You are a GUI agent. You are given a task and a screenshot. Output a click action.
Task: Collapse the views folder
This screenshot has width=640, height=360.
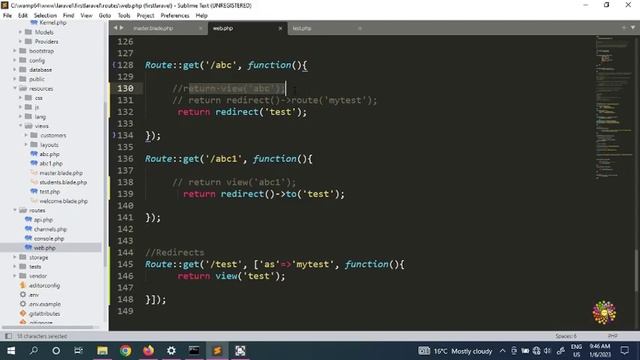(x=20, y=126)
